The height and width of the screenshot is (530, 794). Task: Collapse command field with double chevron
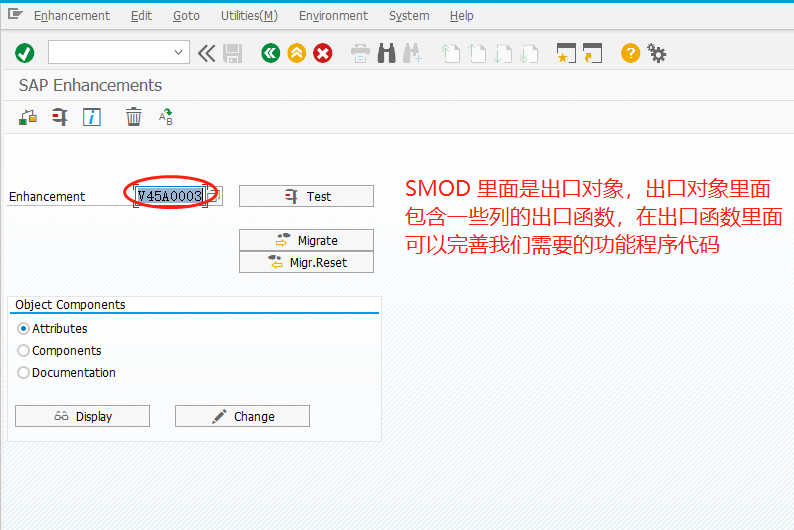[207, 53]
